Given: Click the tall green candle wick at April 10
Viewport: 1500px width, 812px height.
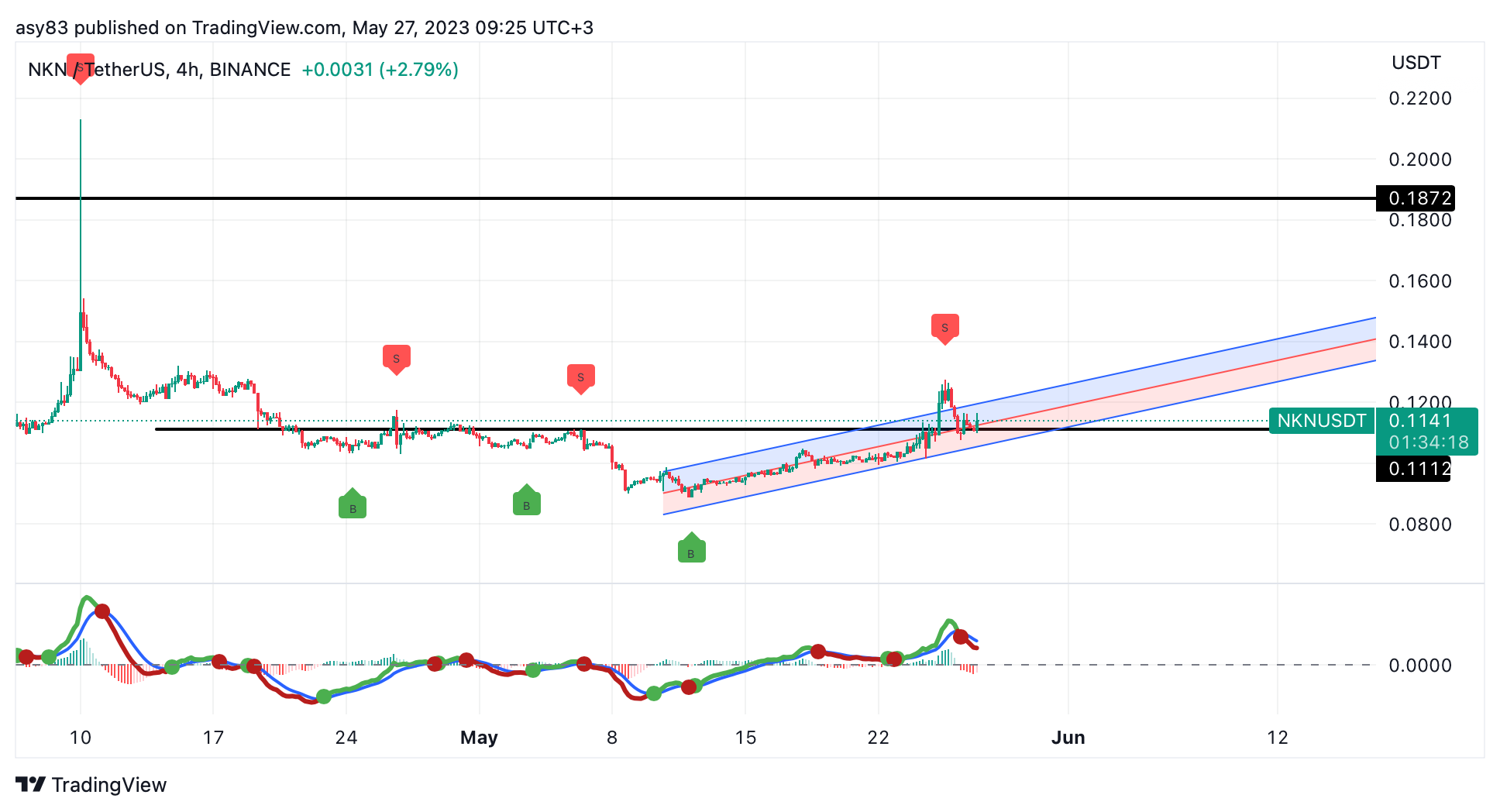Looking at the screenshot, I should [x=81, y=217].
